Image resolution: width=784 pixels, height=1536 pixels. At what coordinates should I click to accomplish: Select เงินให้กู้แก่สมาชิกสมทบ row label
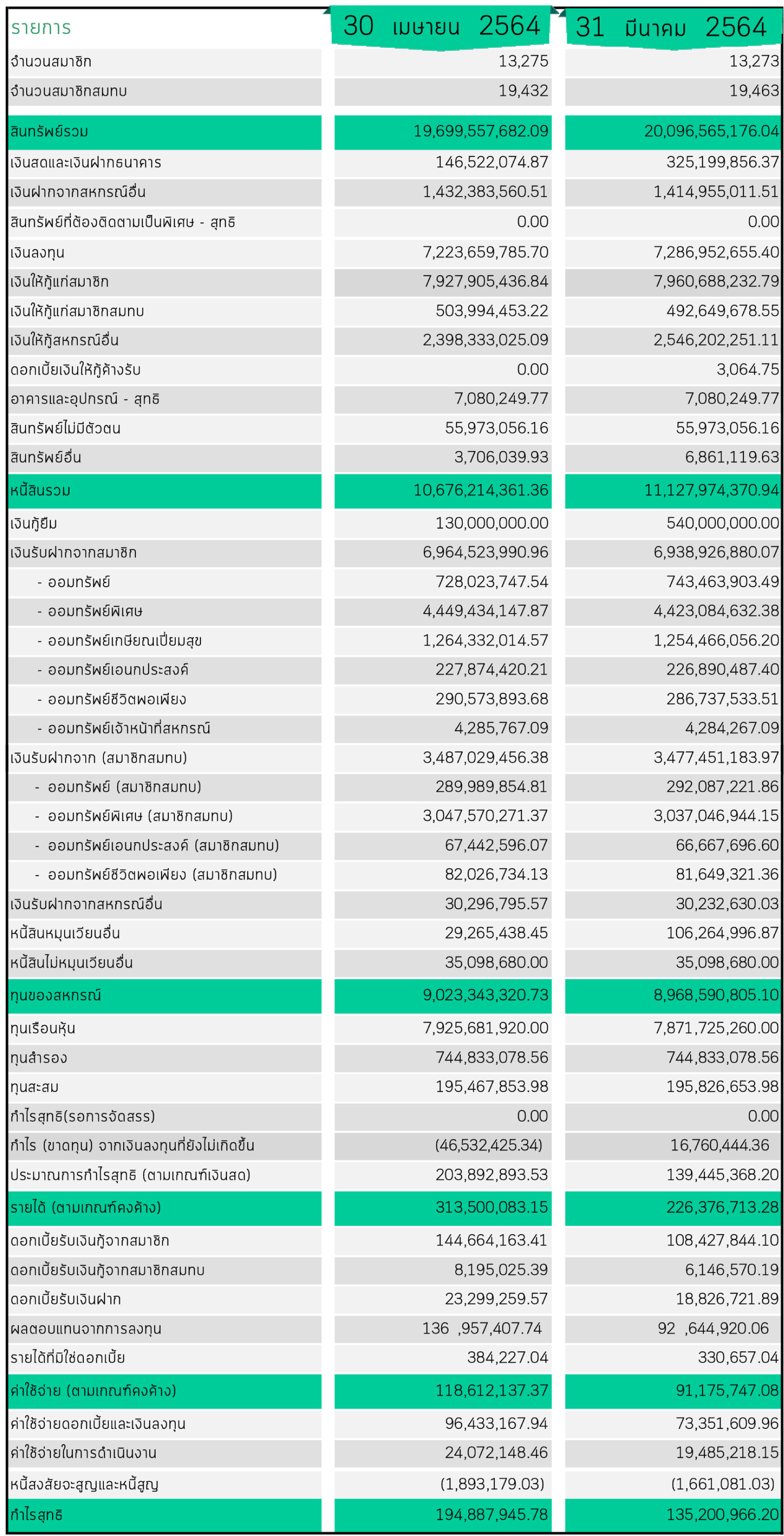point(77,310)
